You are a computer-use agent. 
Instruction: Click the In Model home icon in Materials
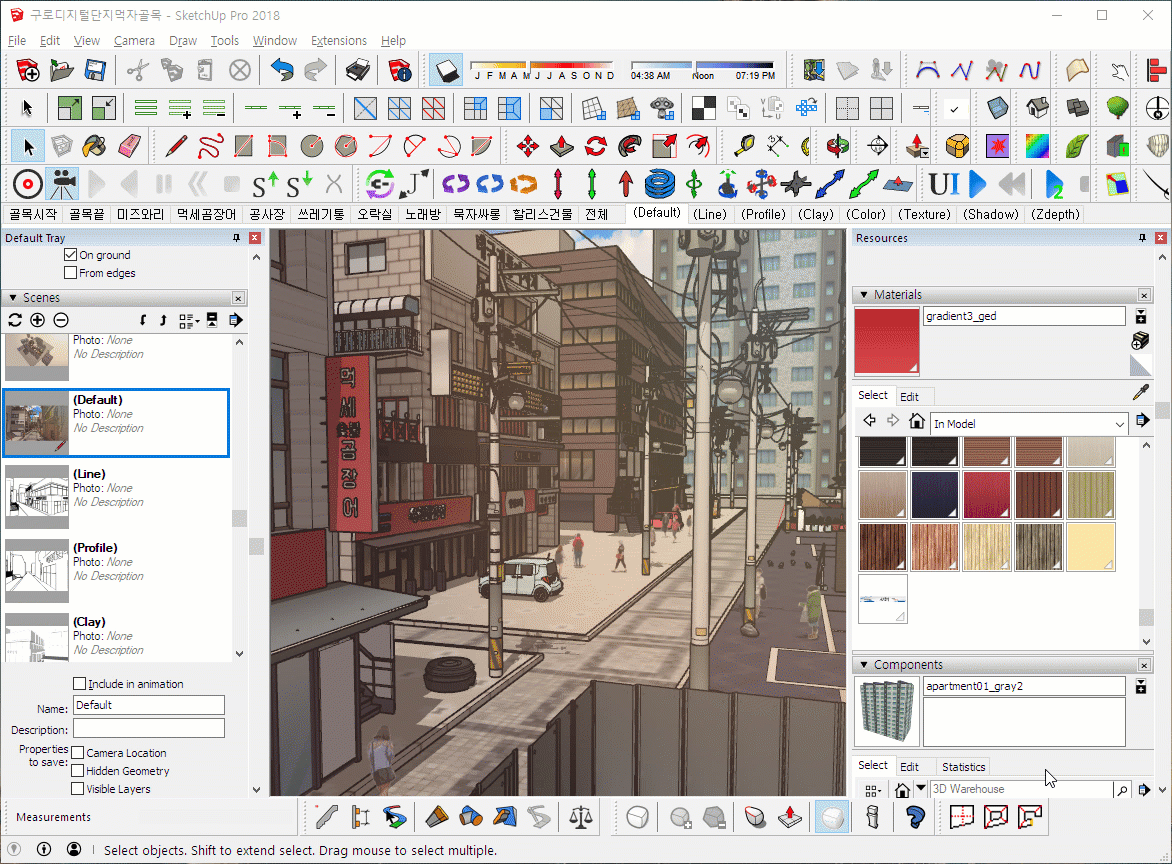917,421
